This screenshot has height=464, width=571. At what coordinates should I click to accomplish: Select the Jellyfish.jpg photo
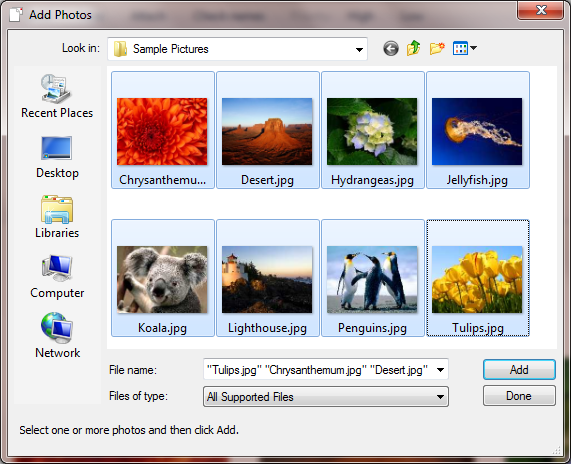478,130
